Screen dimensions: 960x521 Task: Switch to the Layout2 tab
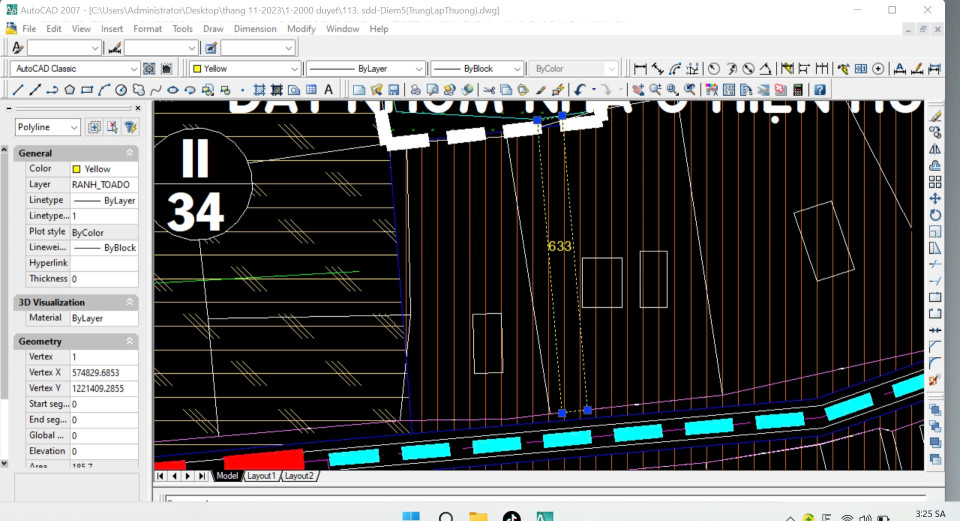tap(299, 476)
